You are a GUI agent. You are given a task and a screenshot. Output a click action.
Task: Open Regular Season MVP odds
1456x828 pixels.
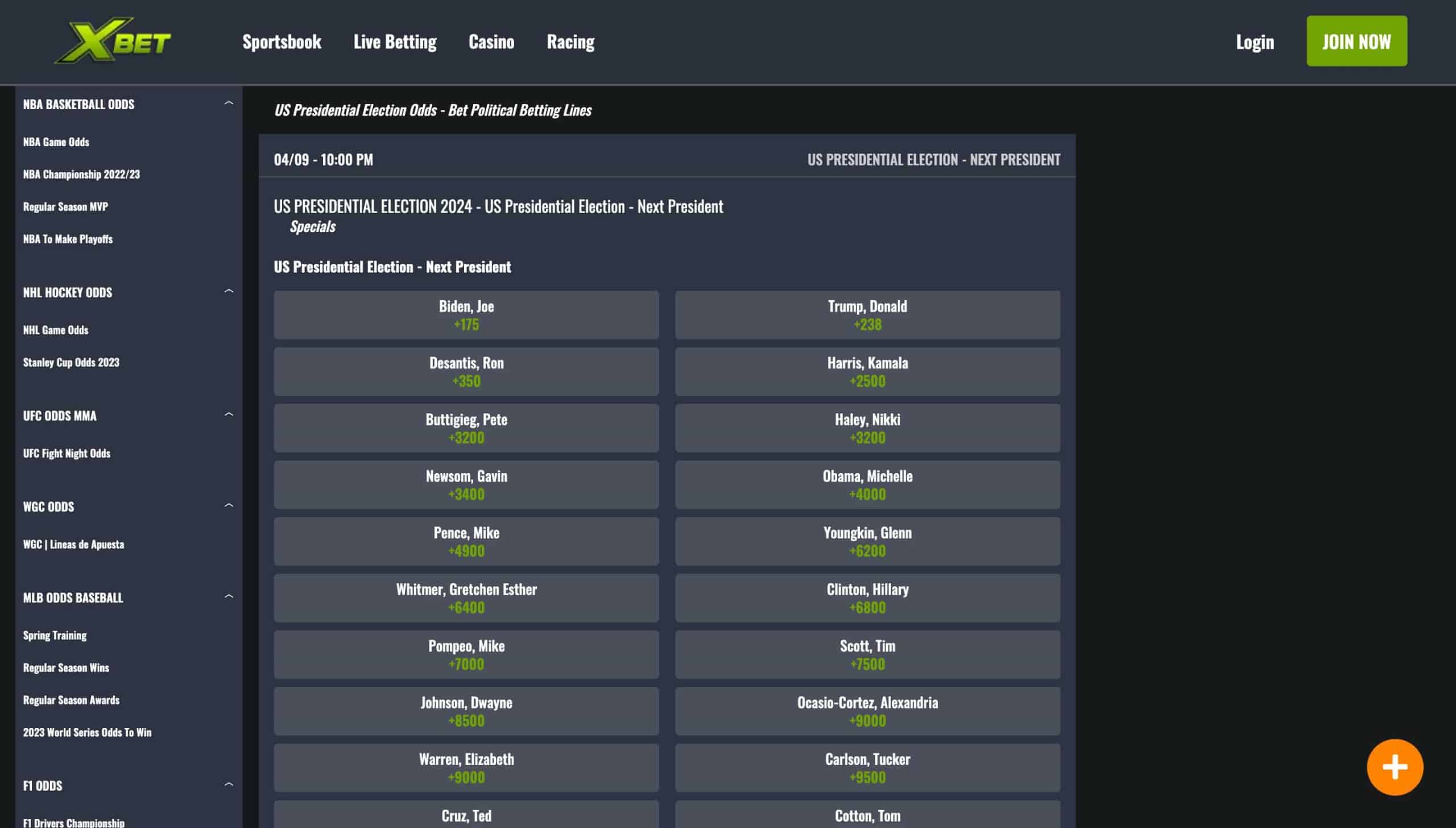pos(65,207)
